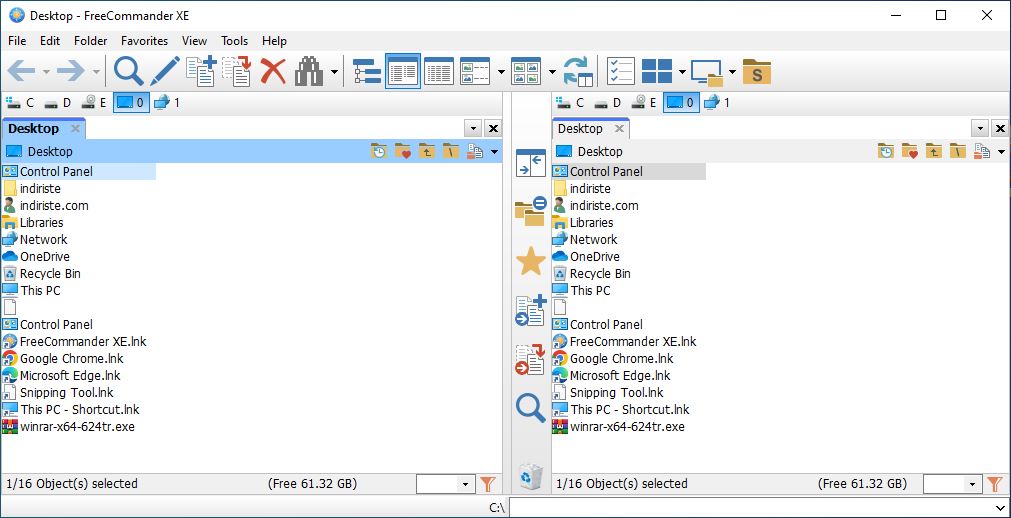Select desktop drive 0 in left panel
This screenshot has width=1011, height=518.
coord(132,103)
